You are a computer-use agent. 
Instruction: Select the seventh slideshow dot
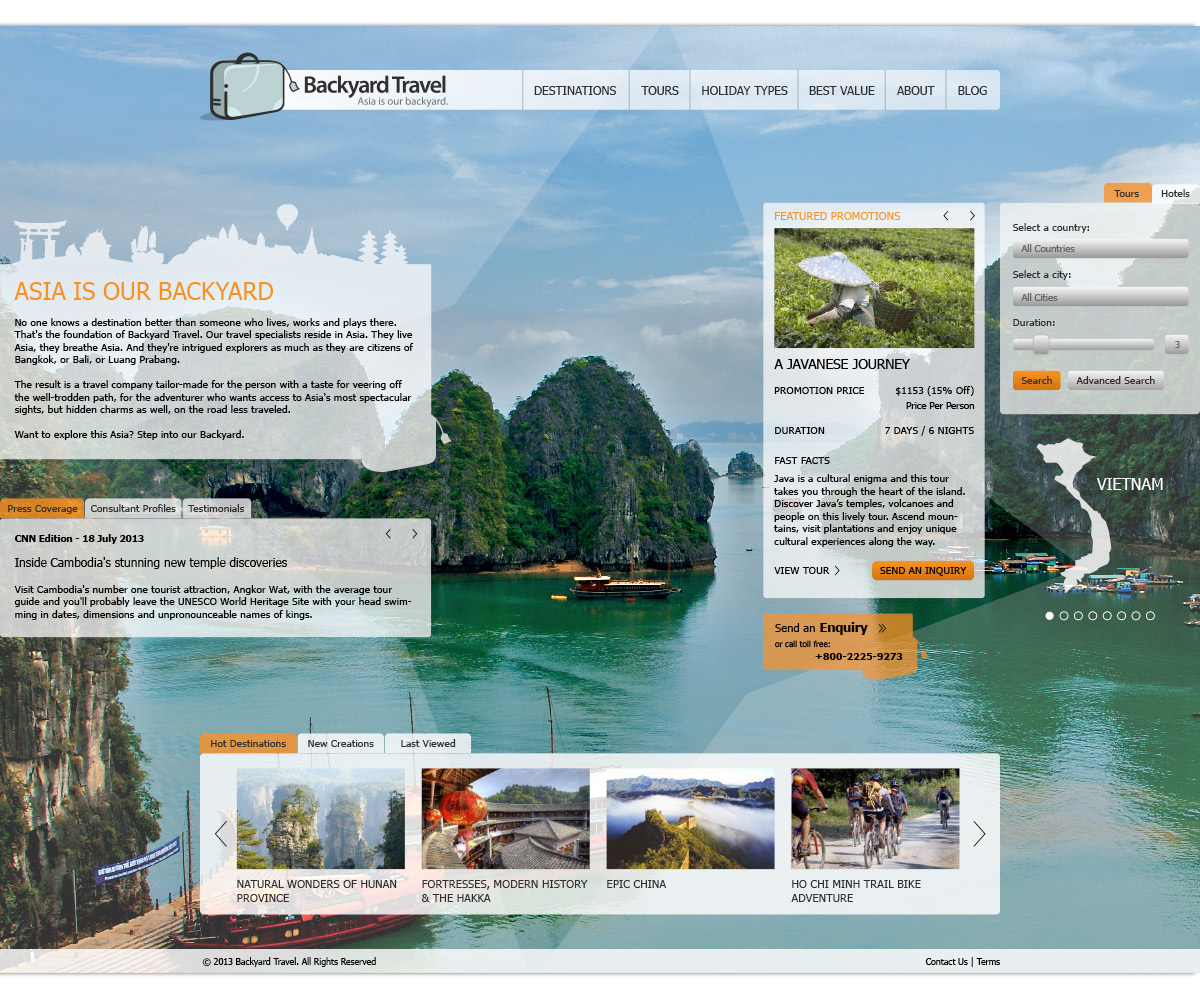click(x=1136, y=616)
